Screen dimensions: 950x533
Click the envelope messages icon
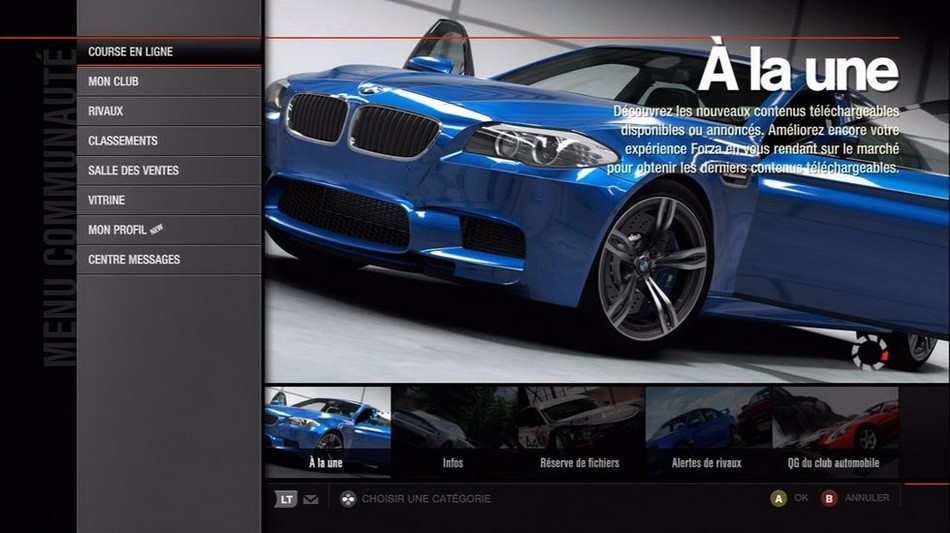[311, 500]
